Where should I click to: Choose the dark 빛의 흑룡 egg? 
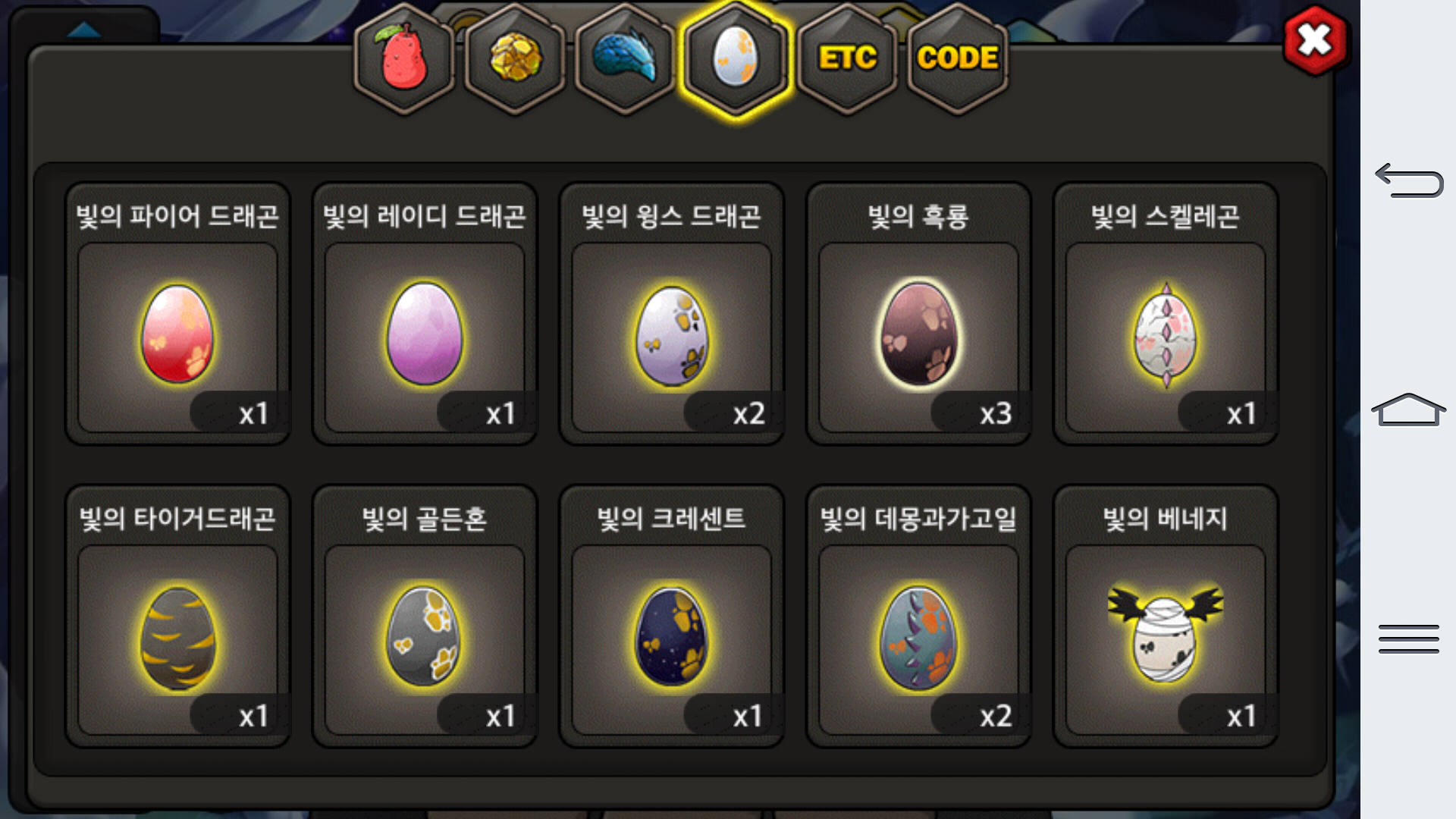pos(918,314)
